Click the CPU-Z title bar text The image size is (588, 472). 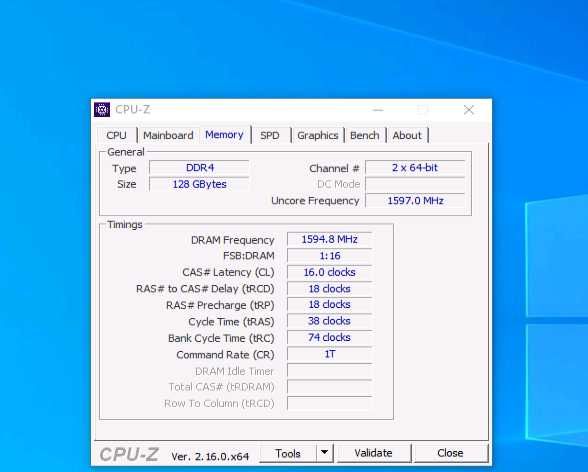coord(133,109)
